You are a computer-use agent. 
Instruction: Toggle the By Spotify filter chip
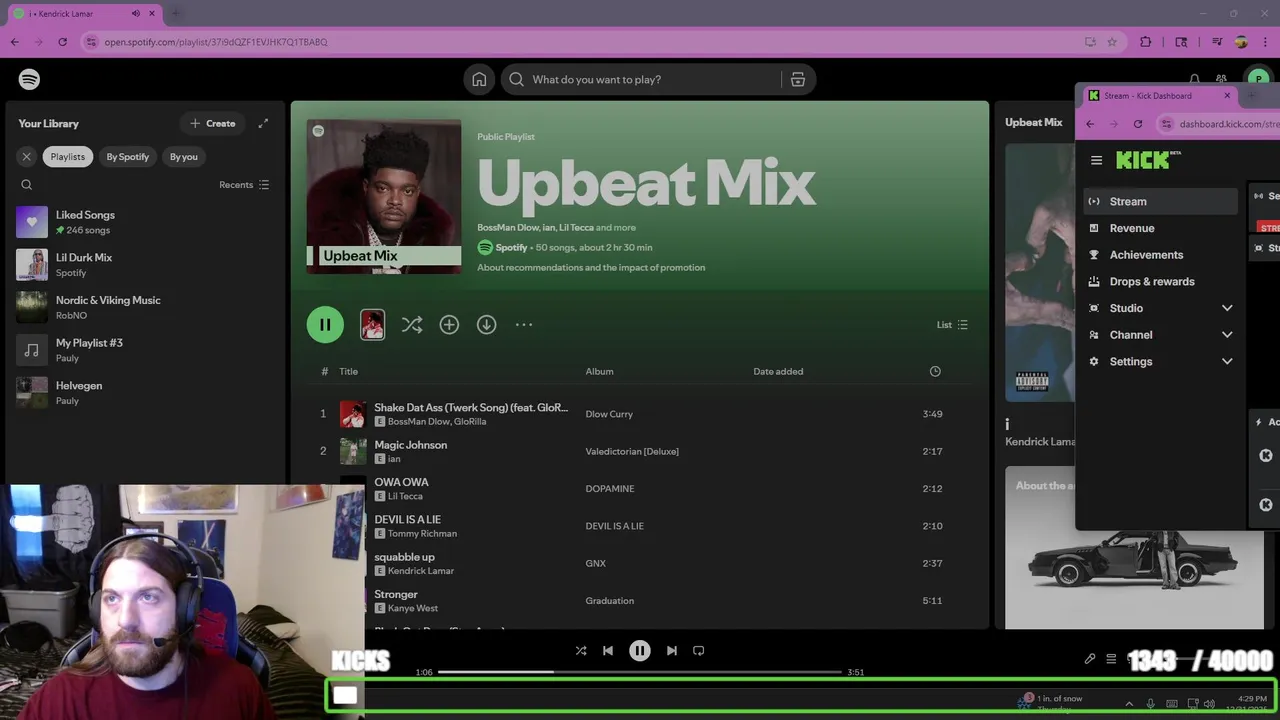click(x=128, y=156)
